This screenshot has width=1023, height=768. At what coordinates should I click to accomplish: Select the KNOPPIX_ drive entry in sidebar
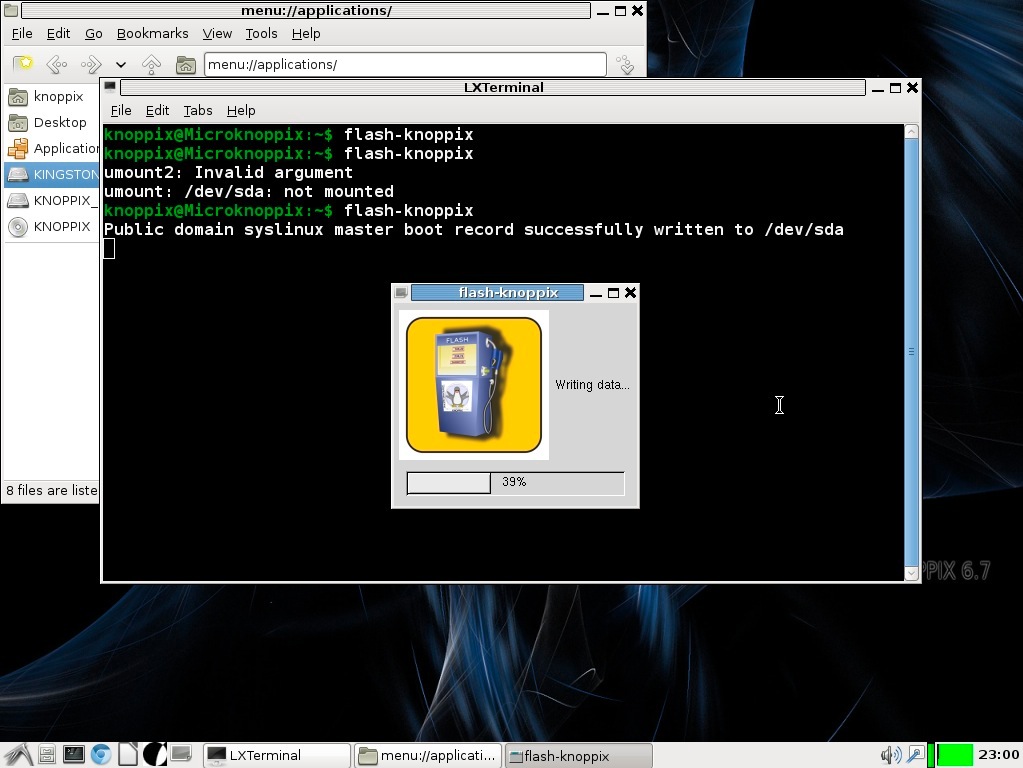point(52,200)
